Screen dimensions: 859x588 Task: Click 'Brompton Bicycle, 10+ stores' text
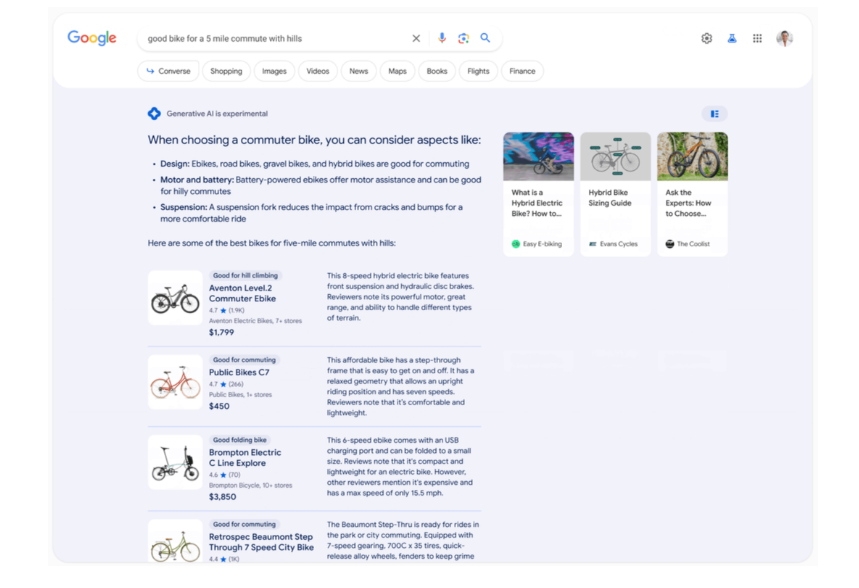click(x=250, y=485)
